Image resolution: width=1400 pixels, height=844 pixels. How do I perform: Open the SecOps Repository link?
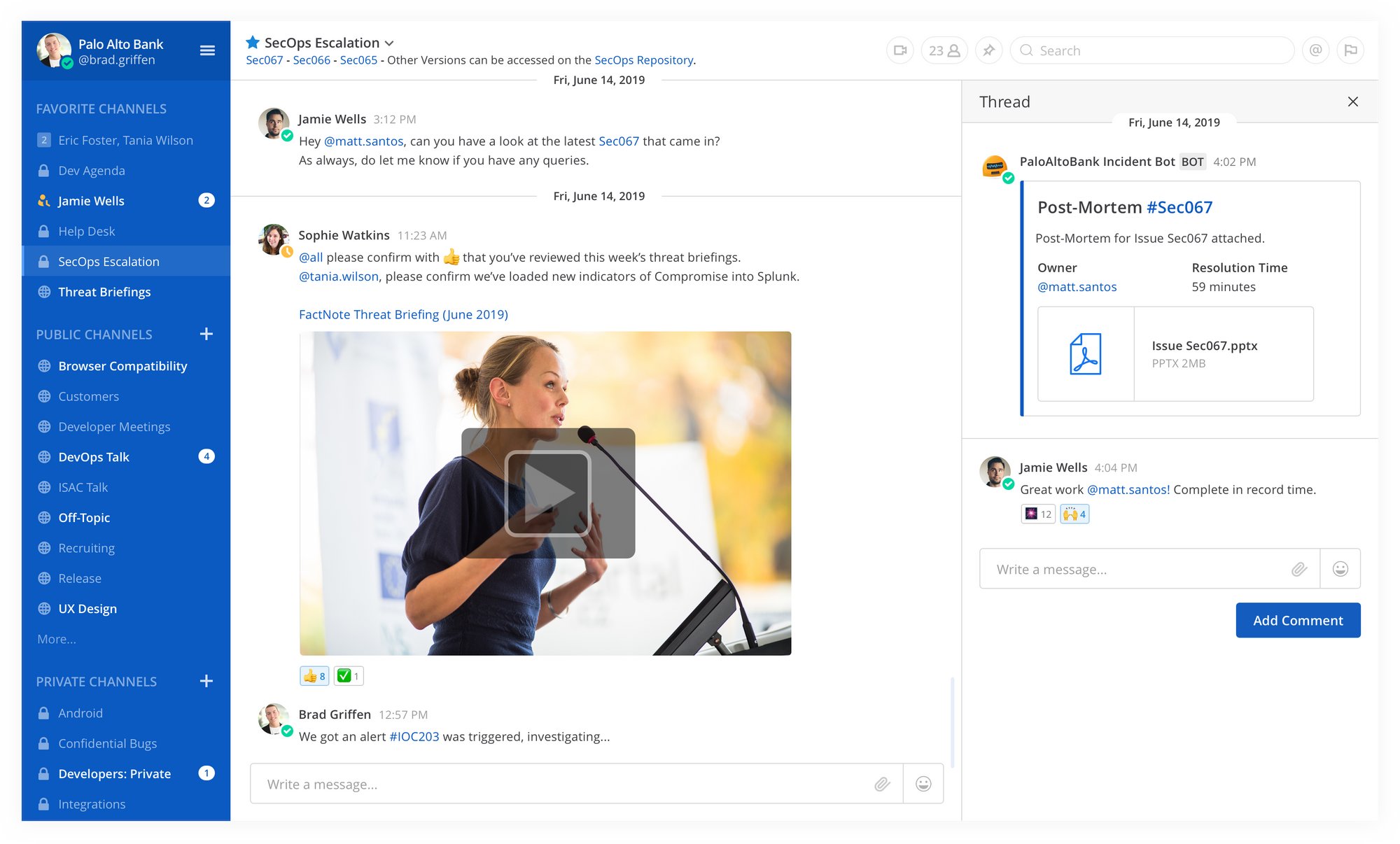[x=644, y=60]
